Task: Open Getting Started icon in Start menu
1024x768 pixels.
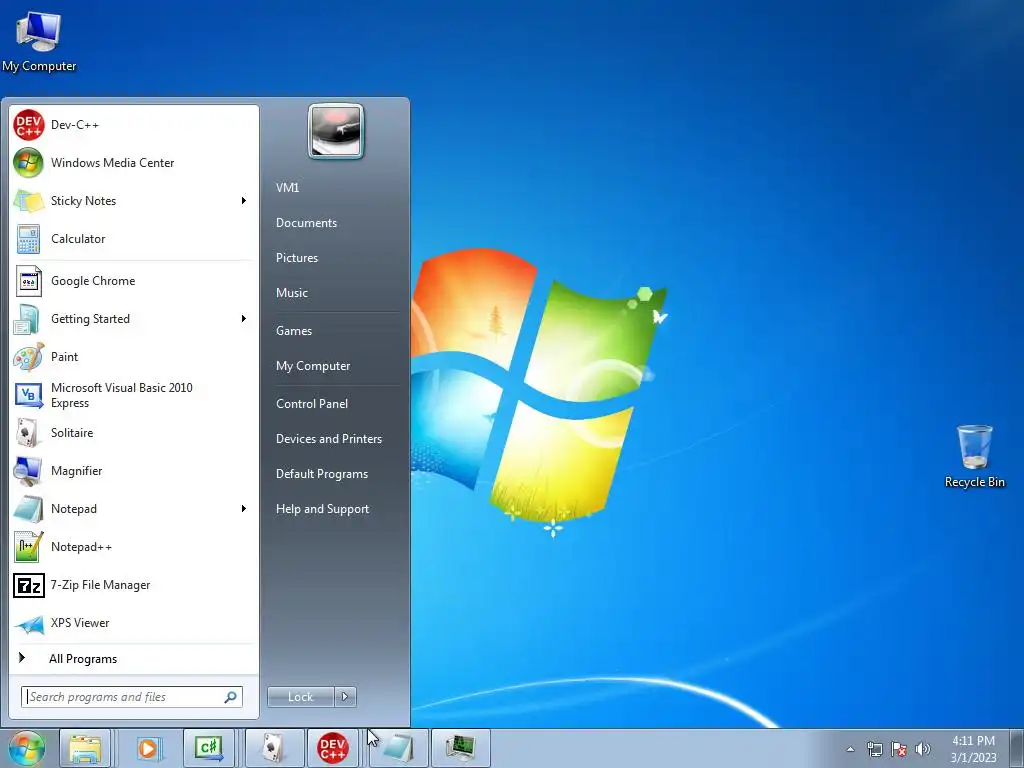Action: point(28,319)
